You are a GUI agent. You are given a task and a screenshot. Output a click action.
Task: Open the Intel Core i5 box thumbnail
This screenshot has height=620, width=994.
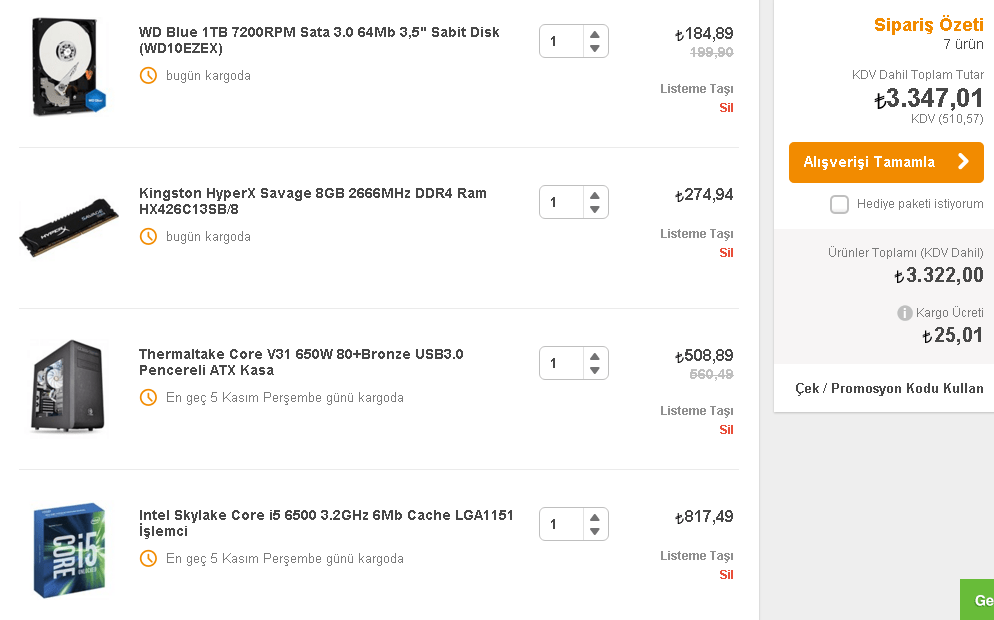[68, 550]
